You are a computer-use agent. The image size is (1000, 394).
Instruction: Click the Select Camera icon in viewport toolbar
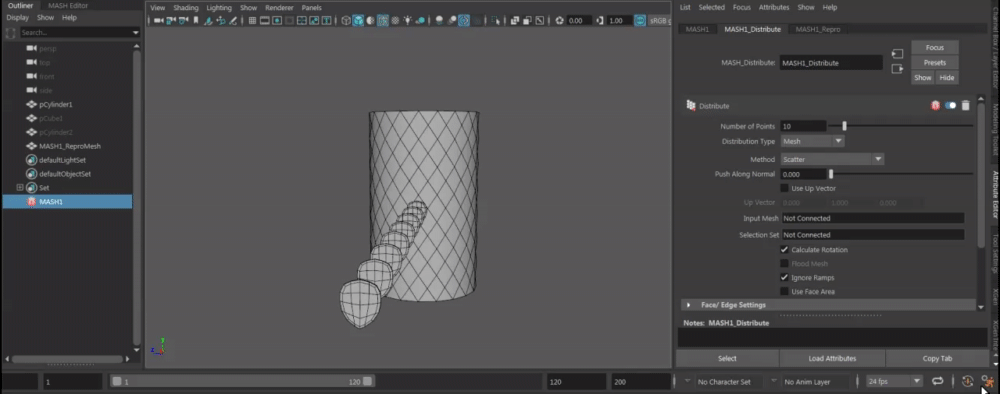tap(159, 21)
